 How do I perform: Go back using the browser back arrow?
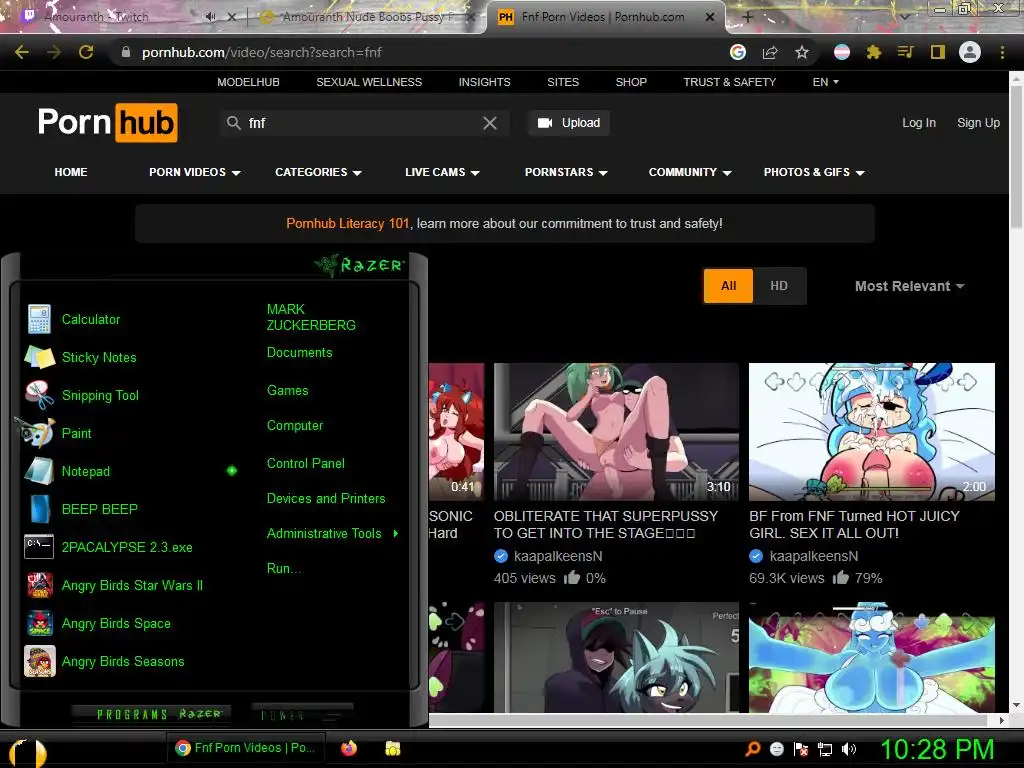click(x=22, y=52)
